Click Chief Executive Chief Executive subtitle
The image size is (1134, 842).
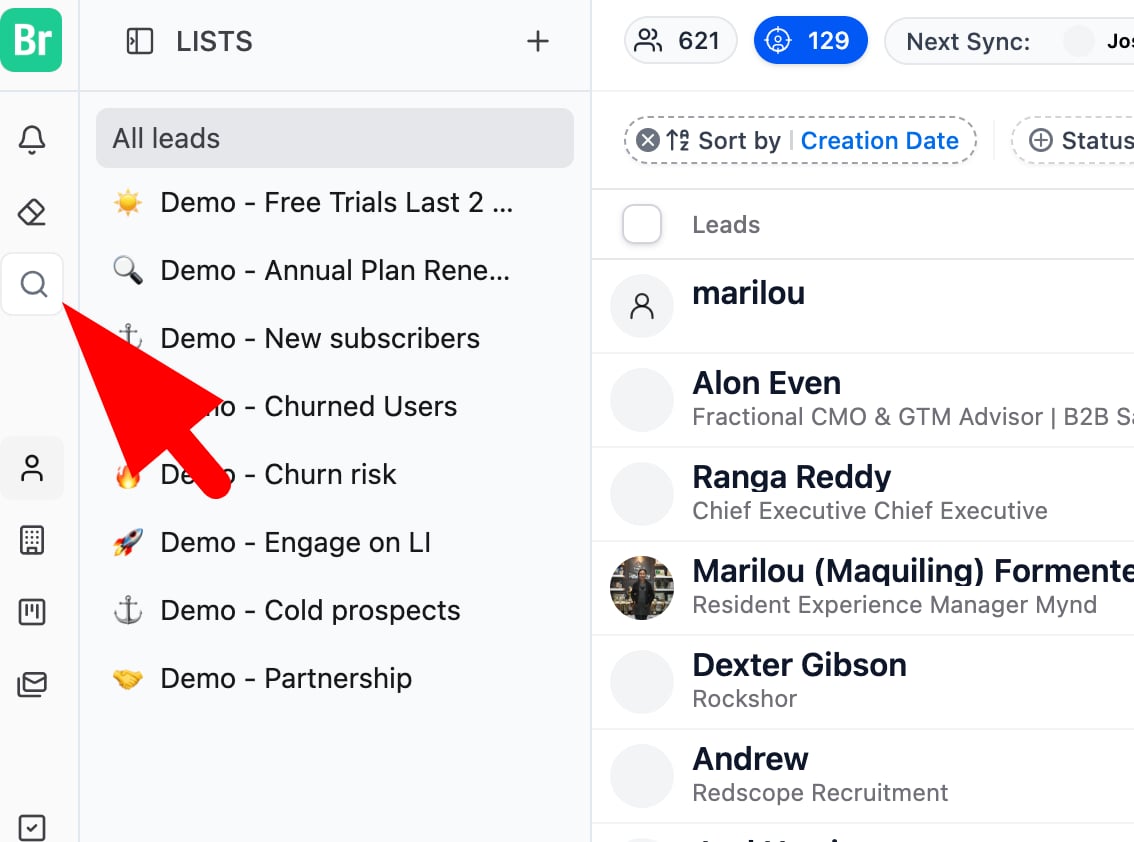point(870,511)
